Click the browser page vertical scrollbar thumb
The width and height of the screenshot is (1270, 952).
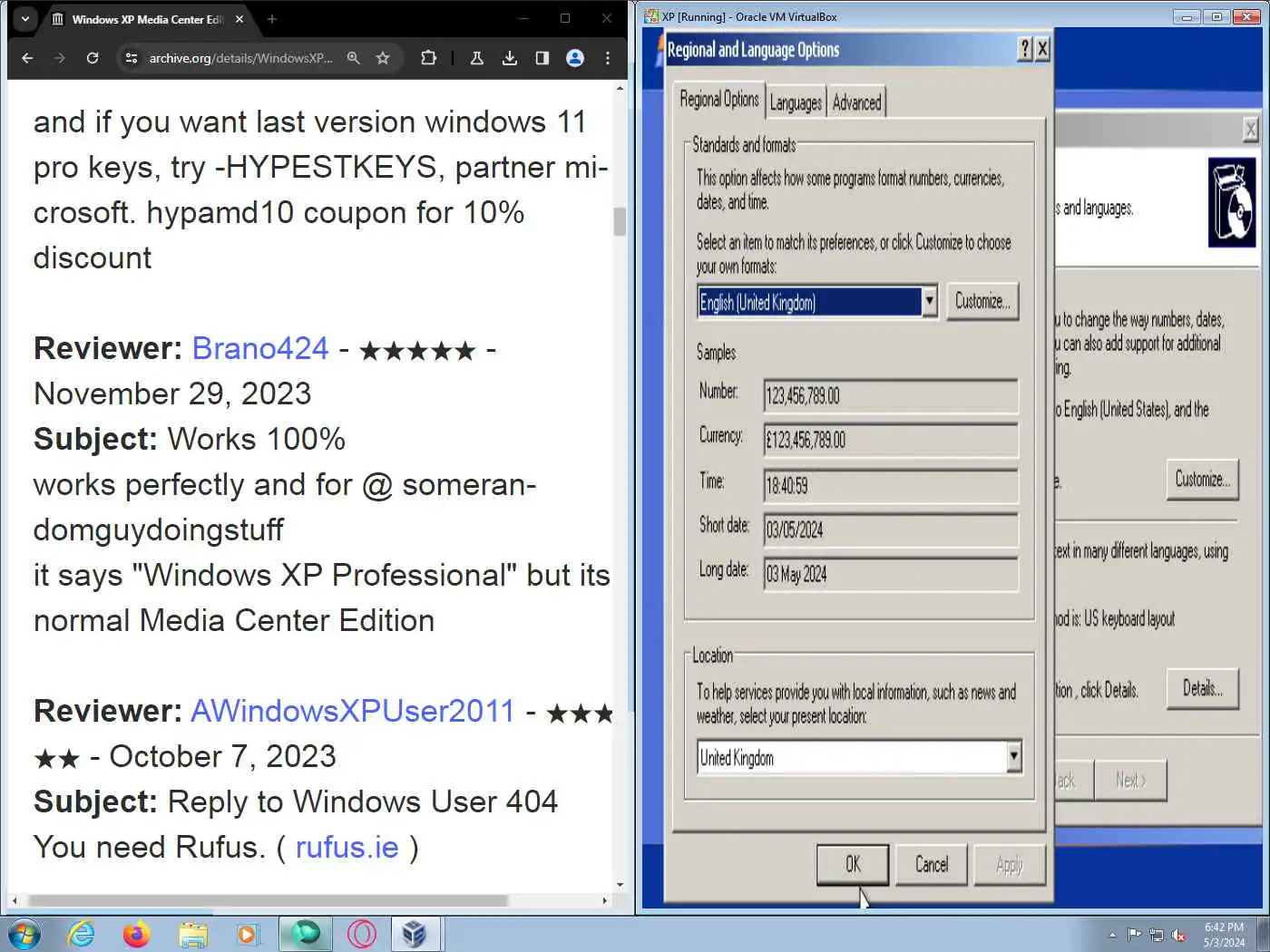click(x=620, y=221)
